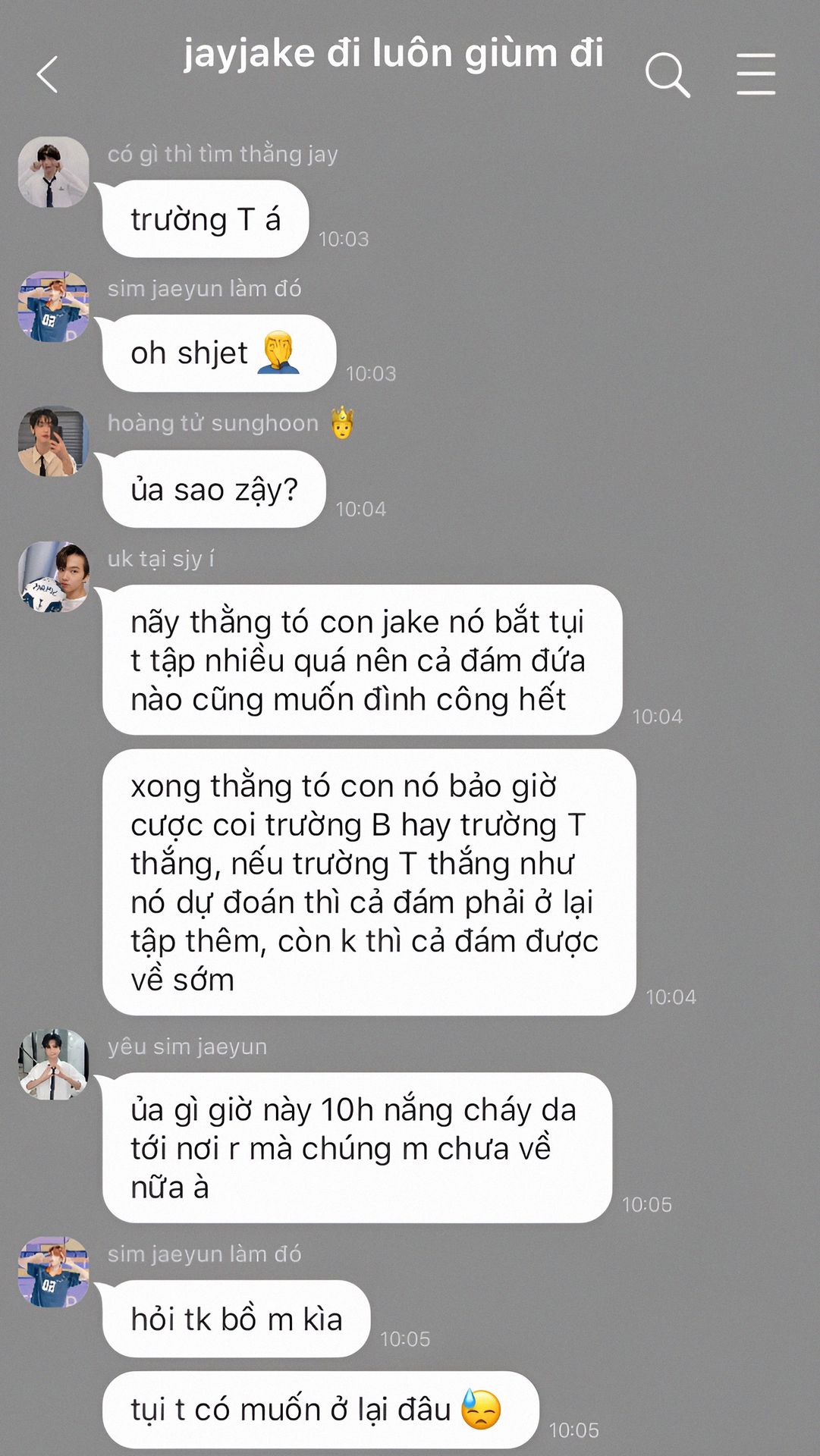Screen dimensions: 820x1456
Task: Tap the sender name 'yêu sim jaeyun'
Action: point(187,1046)
